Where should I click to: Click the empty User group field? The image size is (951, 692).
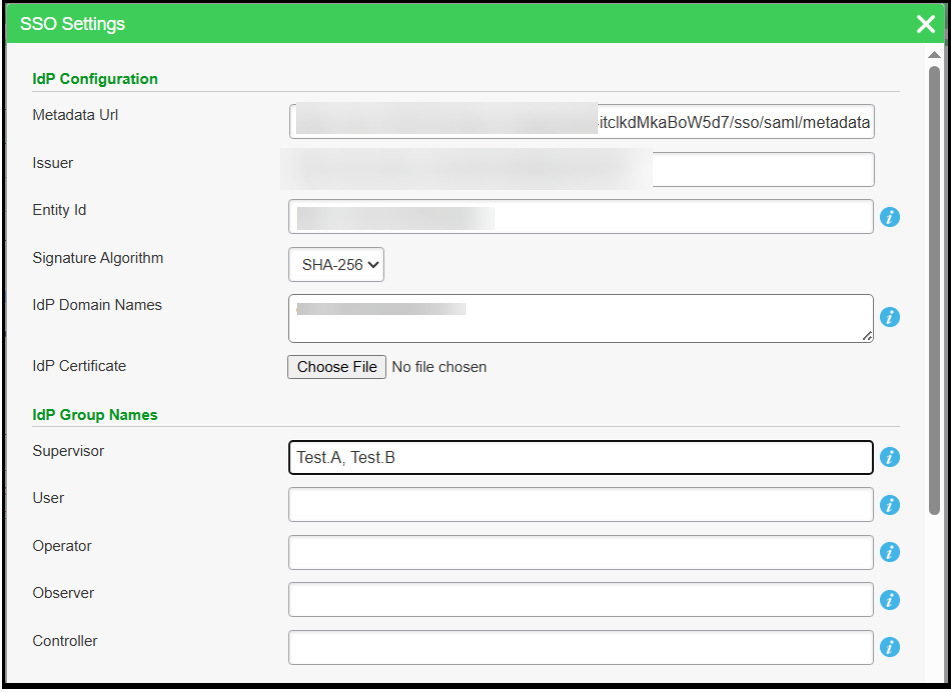580,505
